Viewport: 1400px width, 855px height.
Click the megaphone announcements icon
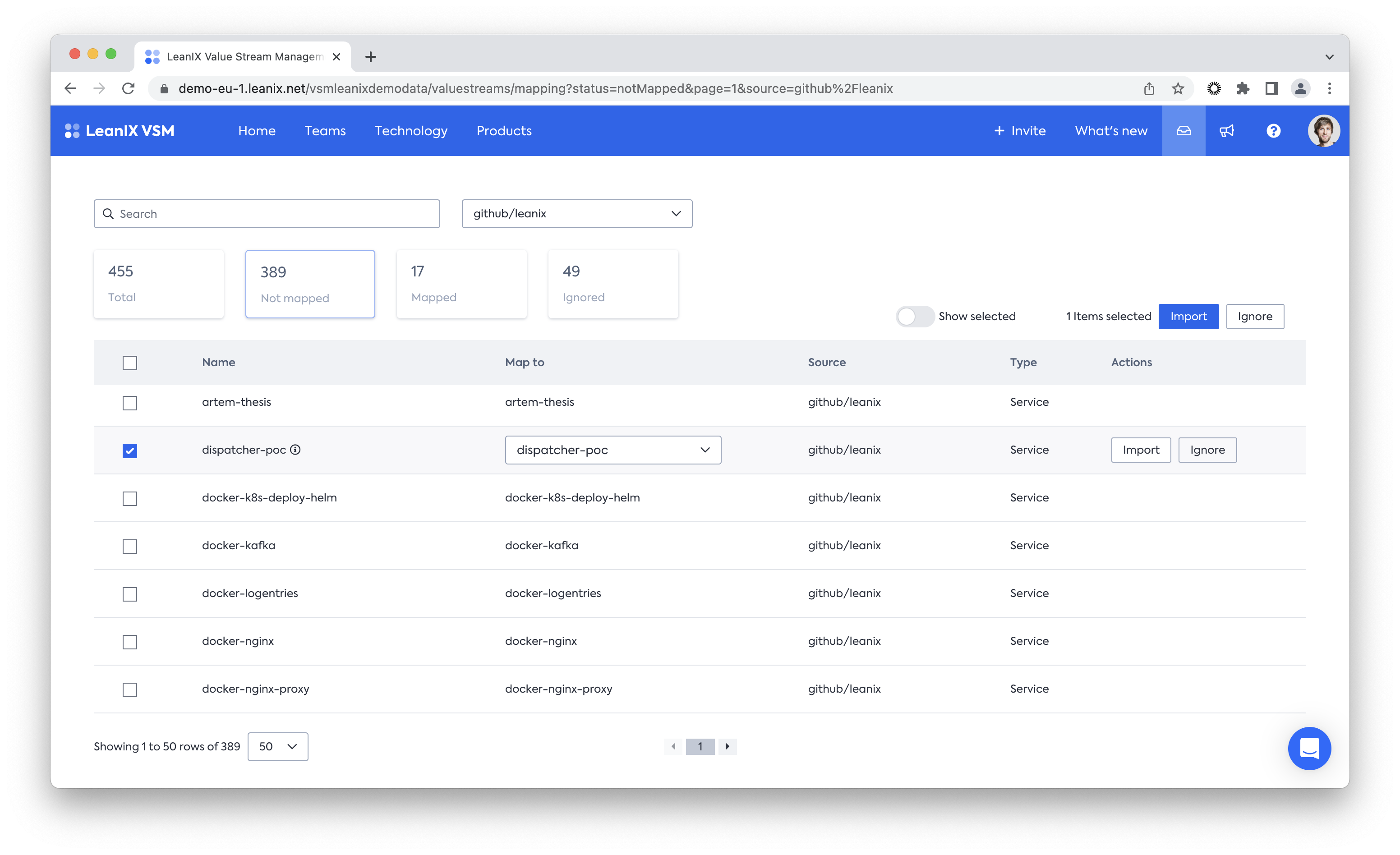[1226, 131]
